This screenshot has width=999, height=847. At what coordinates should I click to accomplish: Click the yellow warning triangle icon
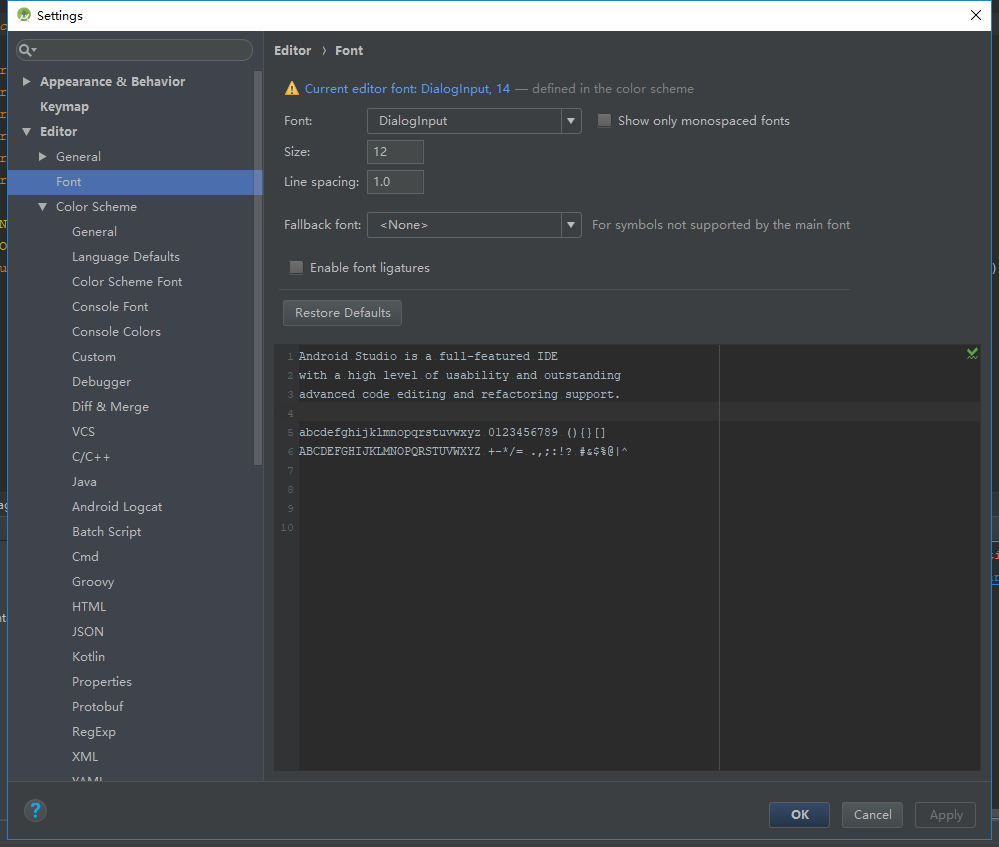tap(292, 89)
